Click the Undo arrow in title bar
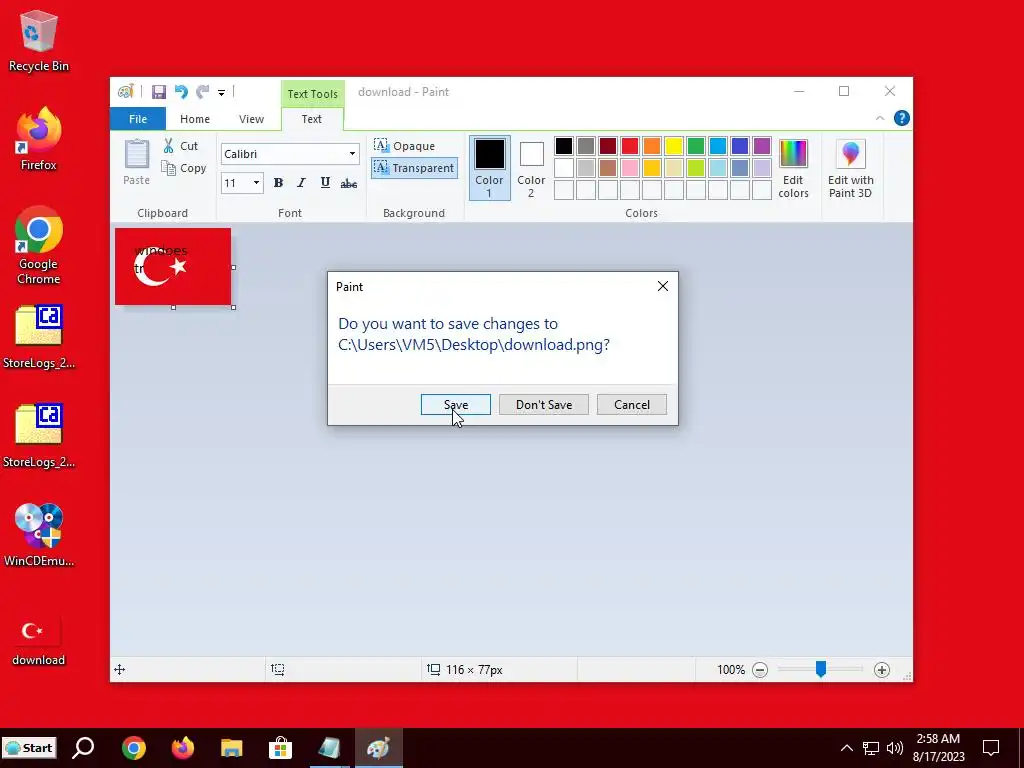The image size is (1024, 768). click(181, 92)
